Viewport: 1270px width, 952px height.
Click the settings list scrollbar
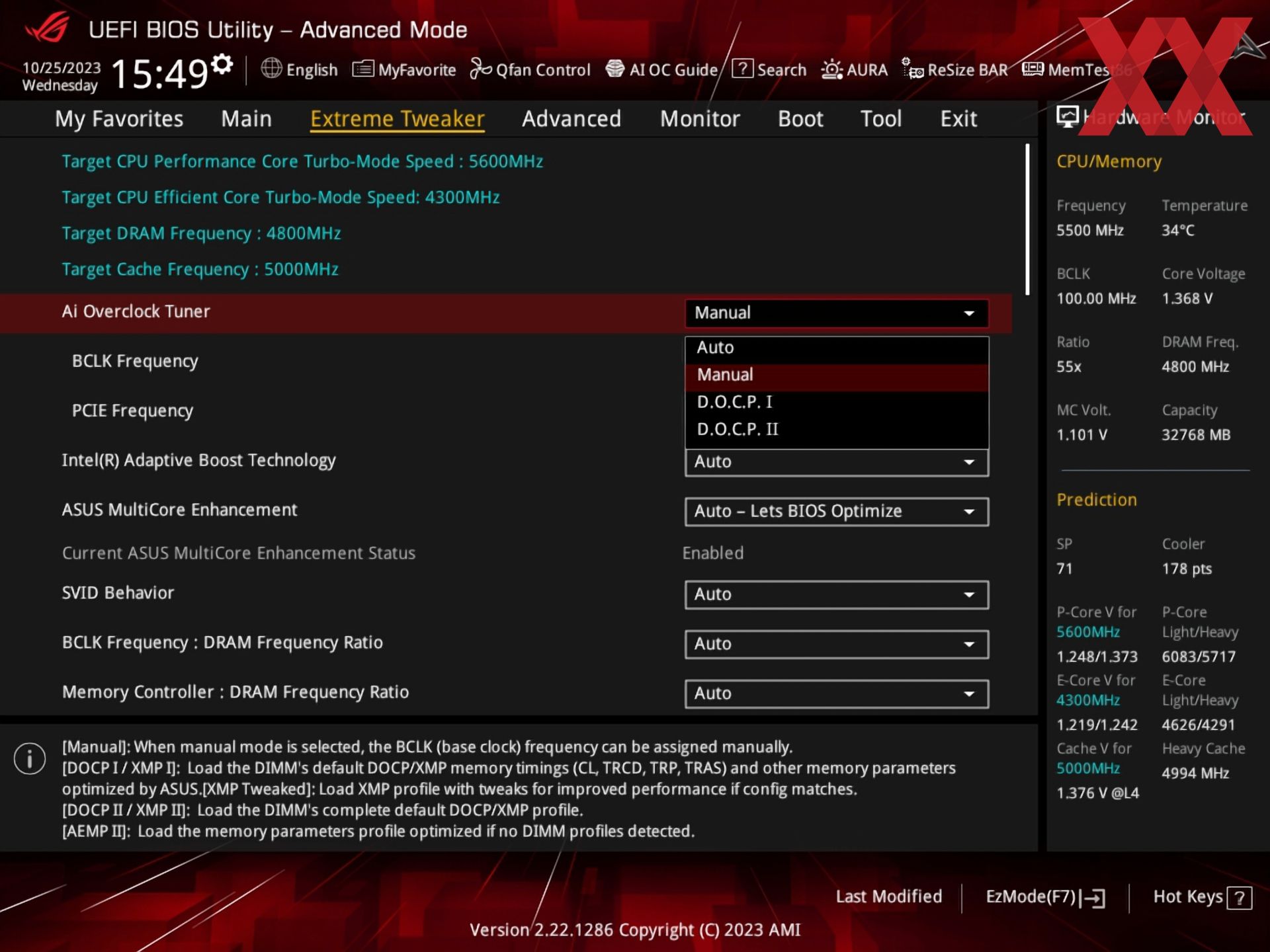(1027, 219)
